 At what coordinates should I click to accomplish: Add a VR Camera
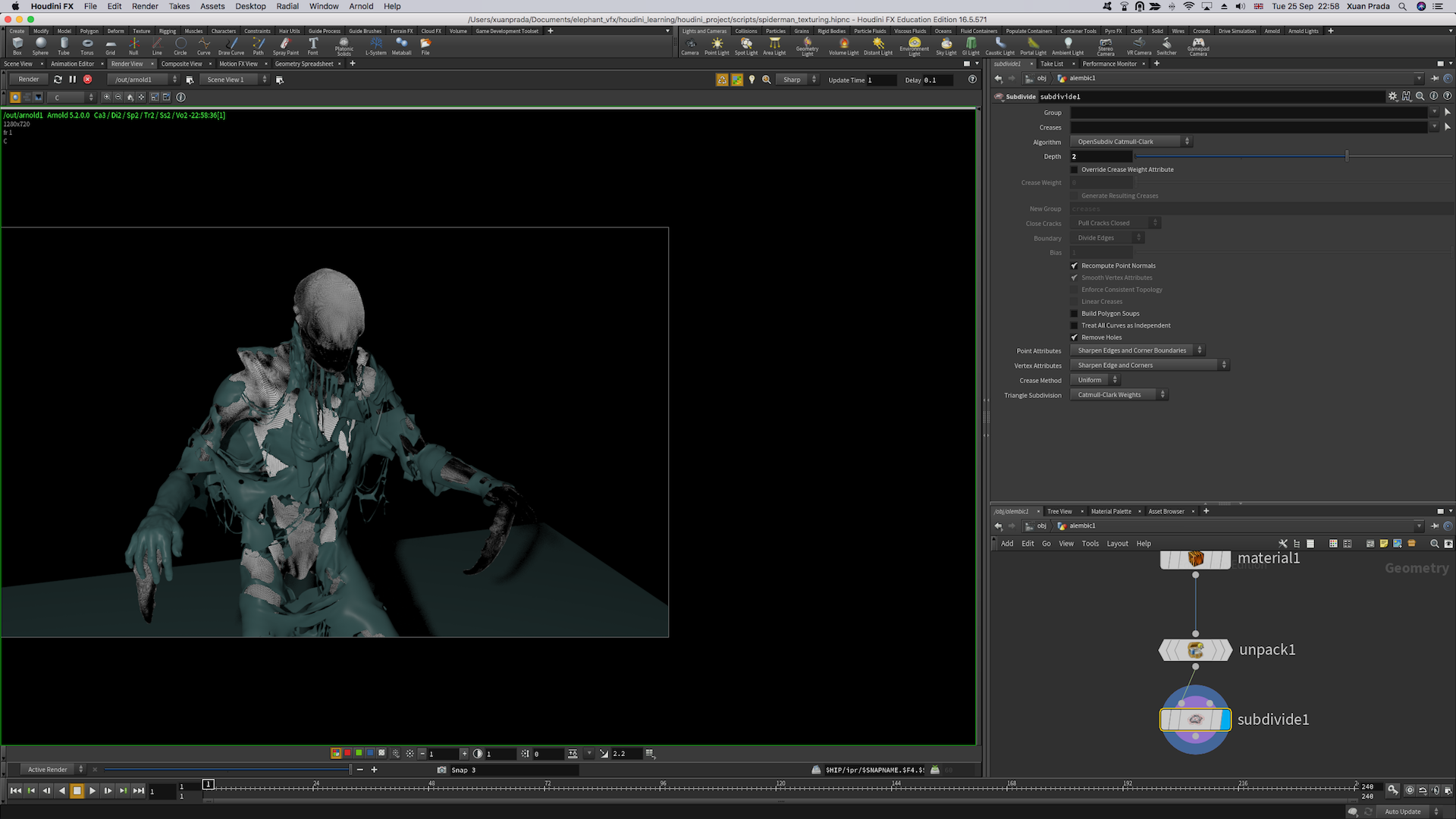(1139, 46)
